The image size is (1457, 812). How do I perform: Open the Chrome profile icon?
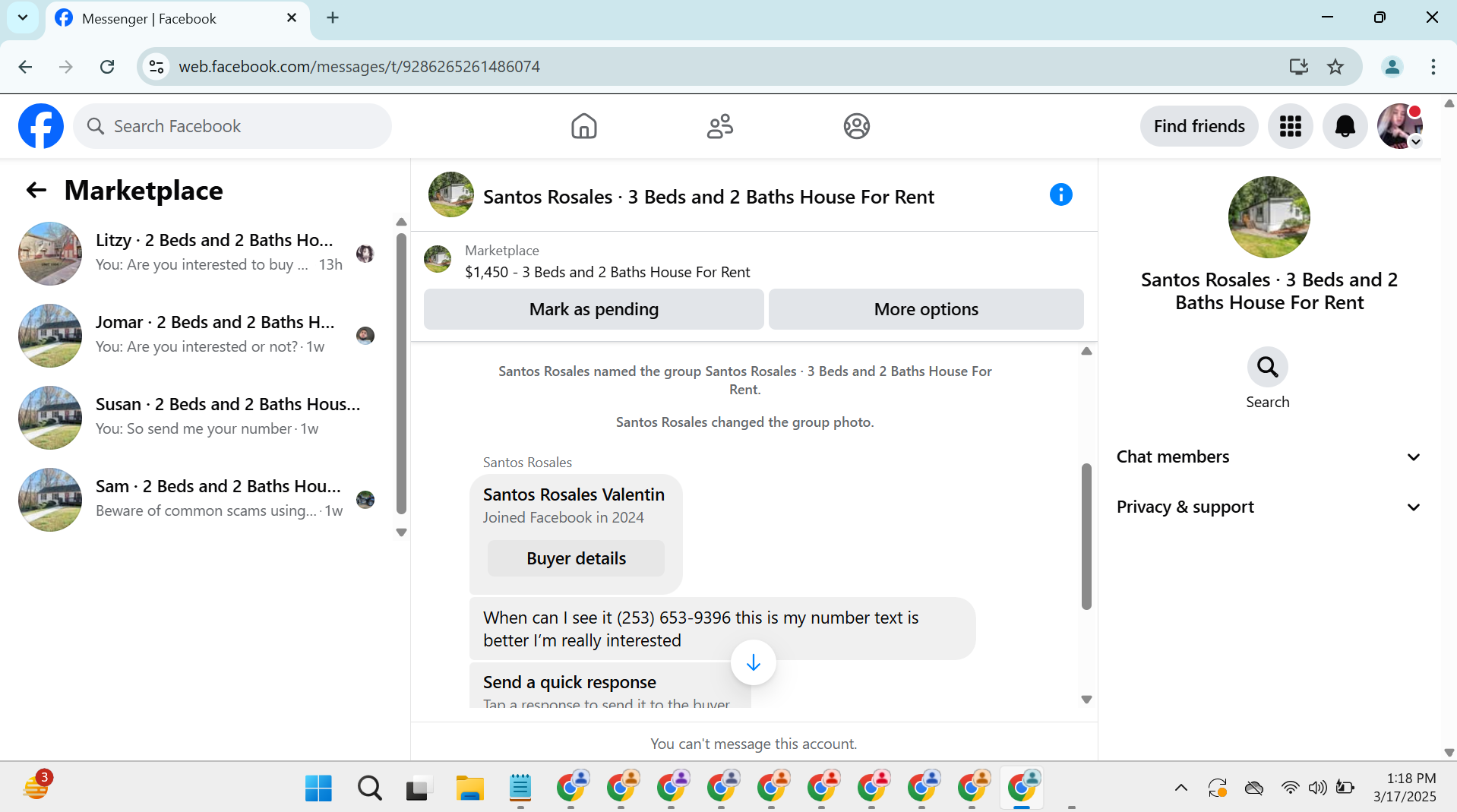coord(1392,67)
